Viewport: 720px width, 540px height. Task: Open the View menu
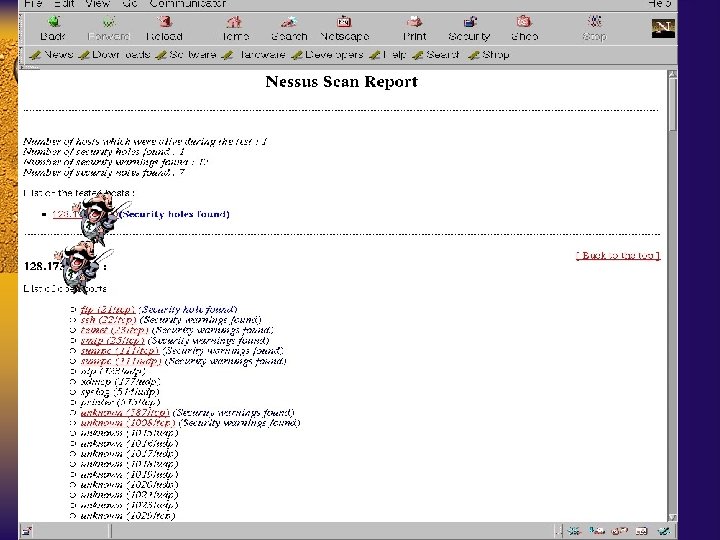[x=97, y=4]
